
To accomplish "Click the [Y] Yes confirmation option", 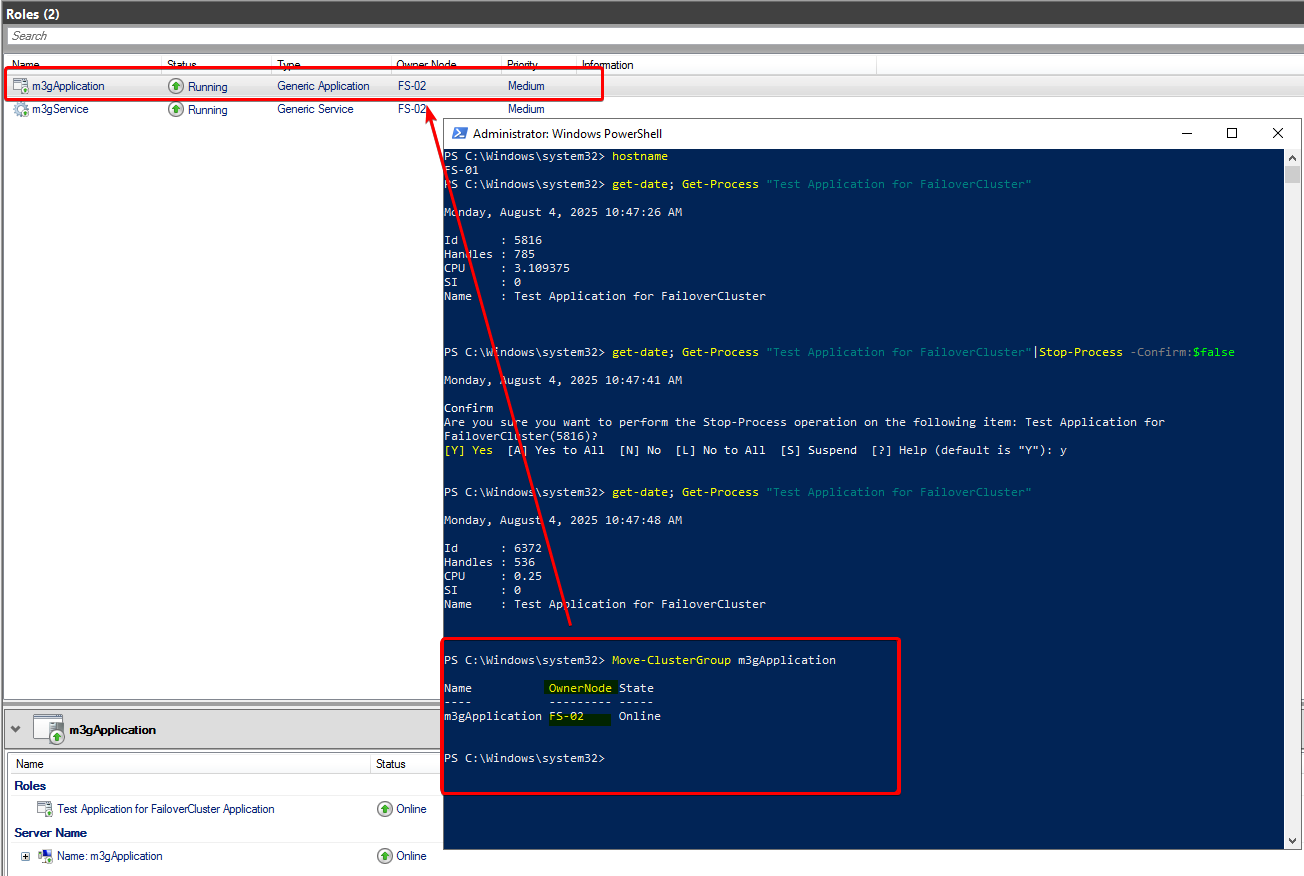I will coord(469,450).
